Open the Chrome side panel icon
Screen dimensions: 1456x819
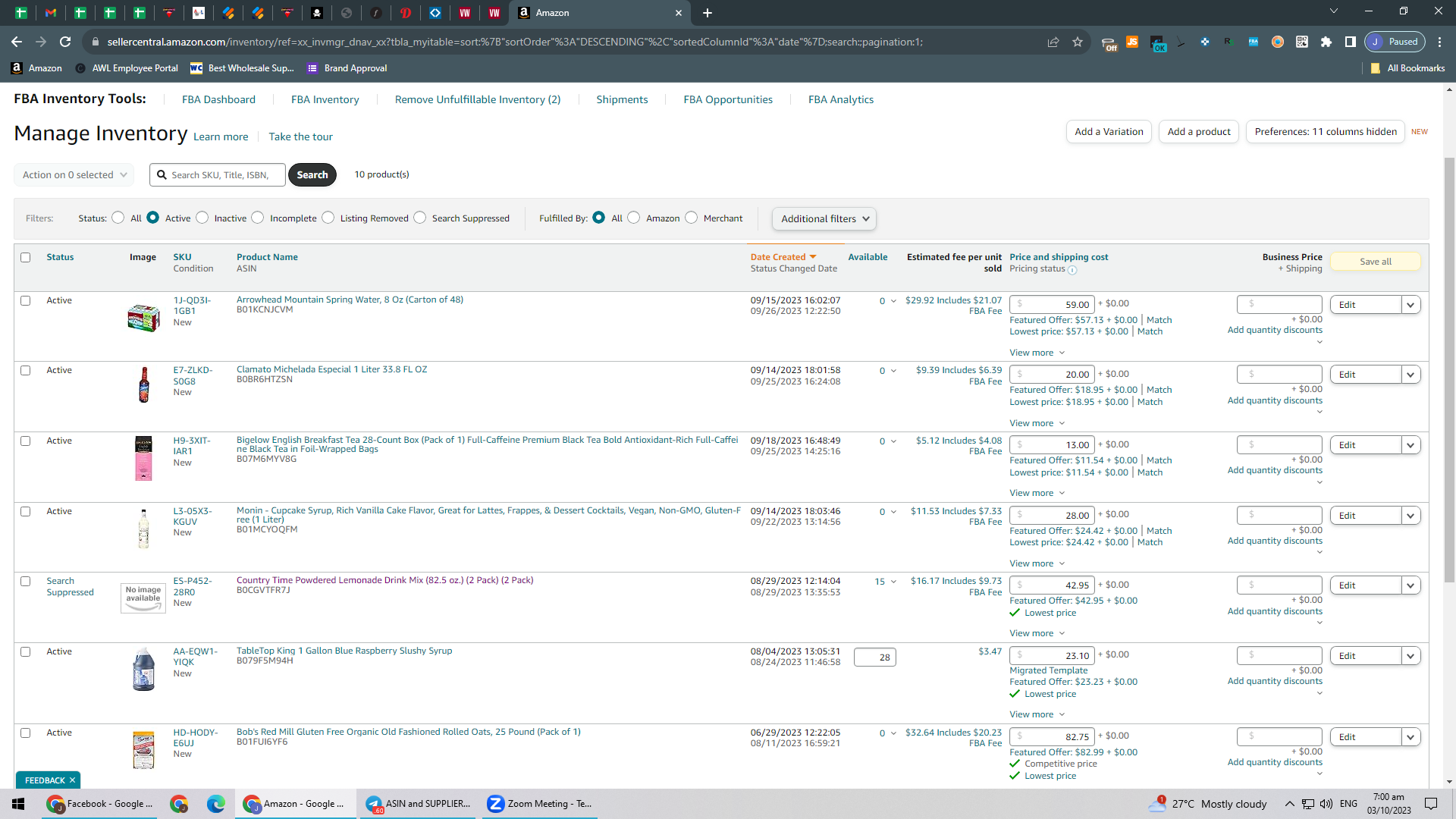point(1351,42)
